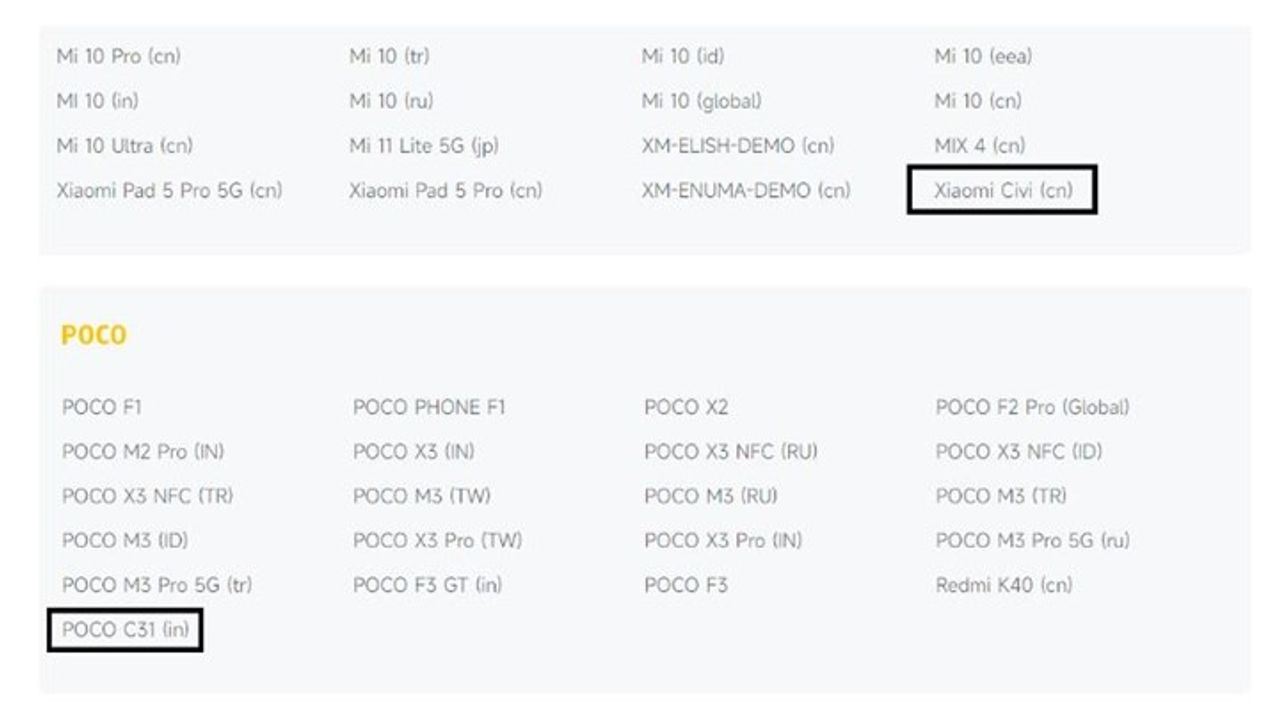Open XM-ELISH-DEMO (cn) link
The height and width of the screenshot is (720, 1280).
tap(738, 146)
